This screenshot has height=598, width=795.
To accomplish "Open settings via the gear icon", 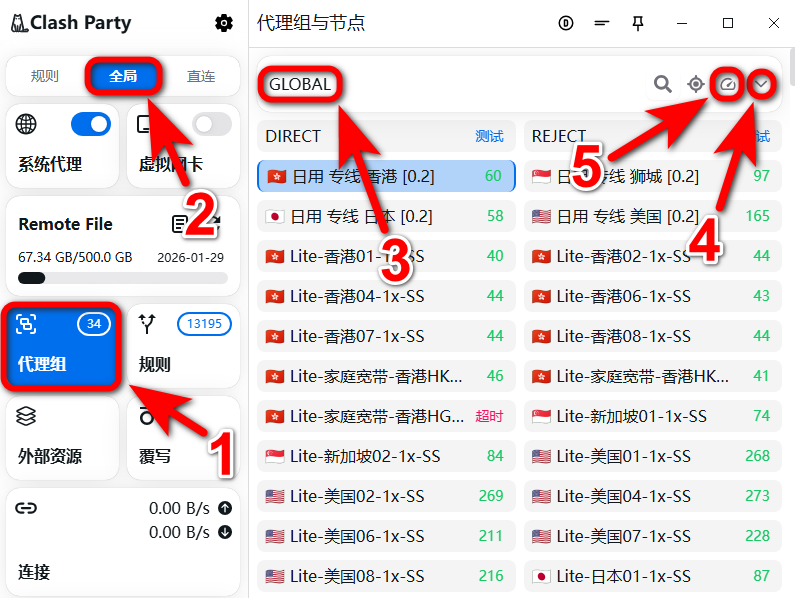I will point(224,23).
